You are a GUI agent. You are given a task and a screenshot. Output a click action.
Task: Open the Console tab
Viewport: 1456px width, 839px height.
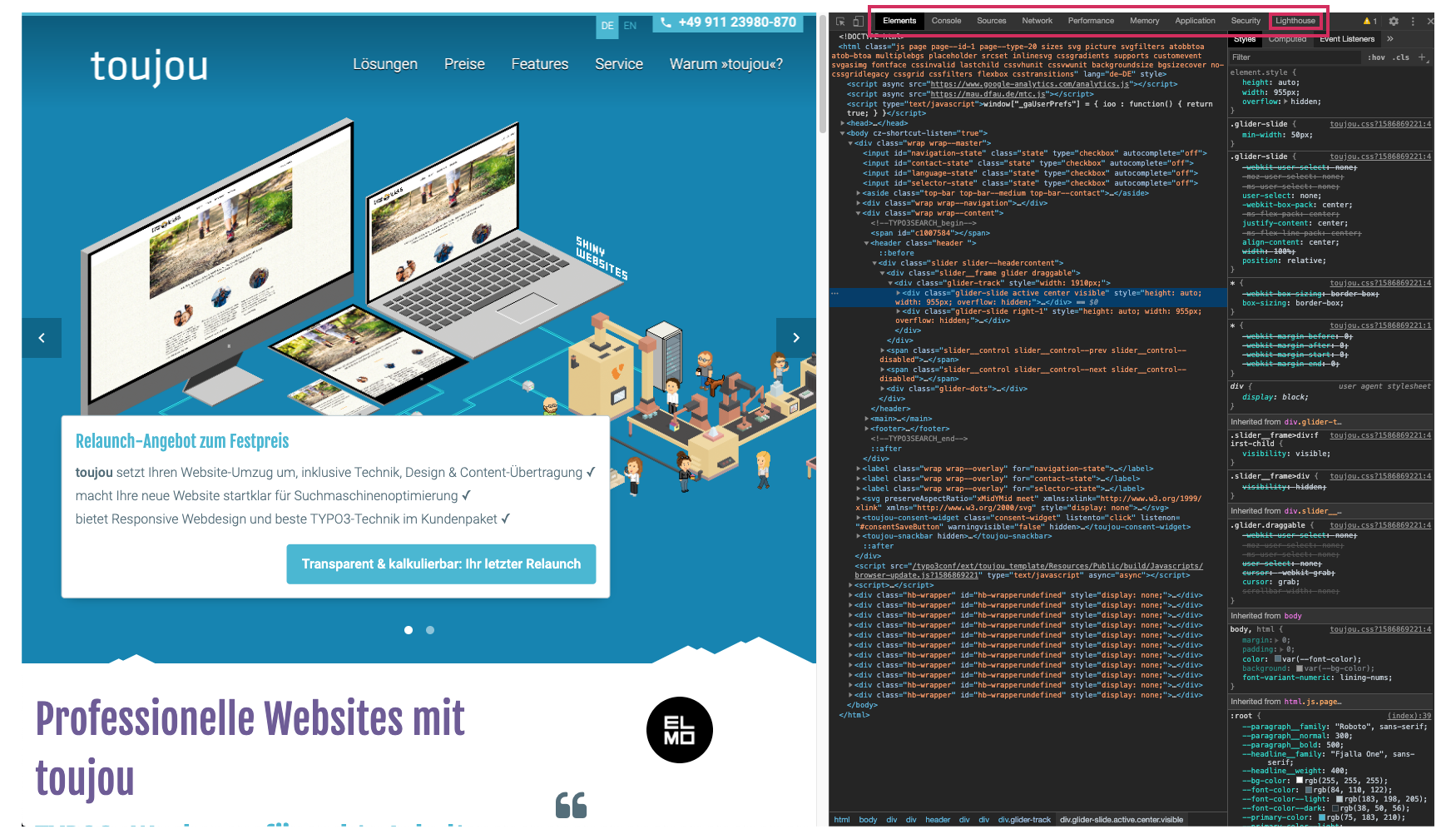click(946, 21)
